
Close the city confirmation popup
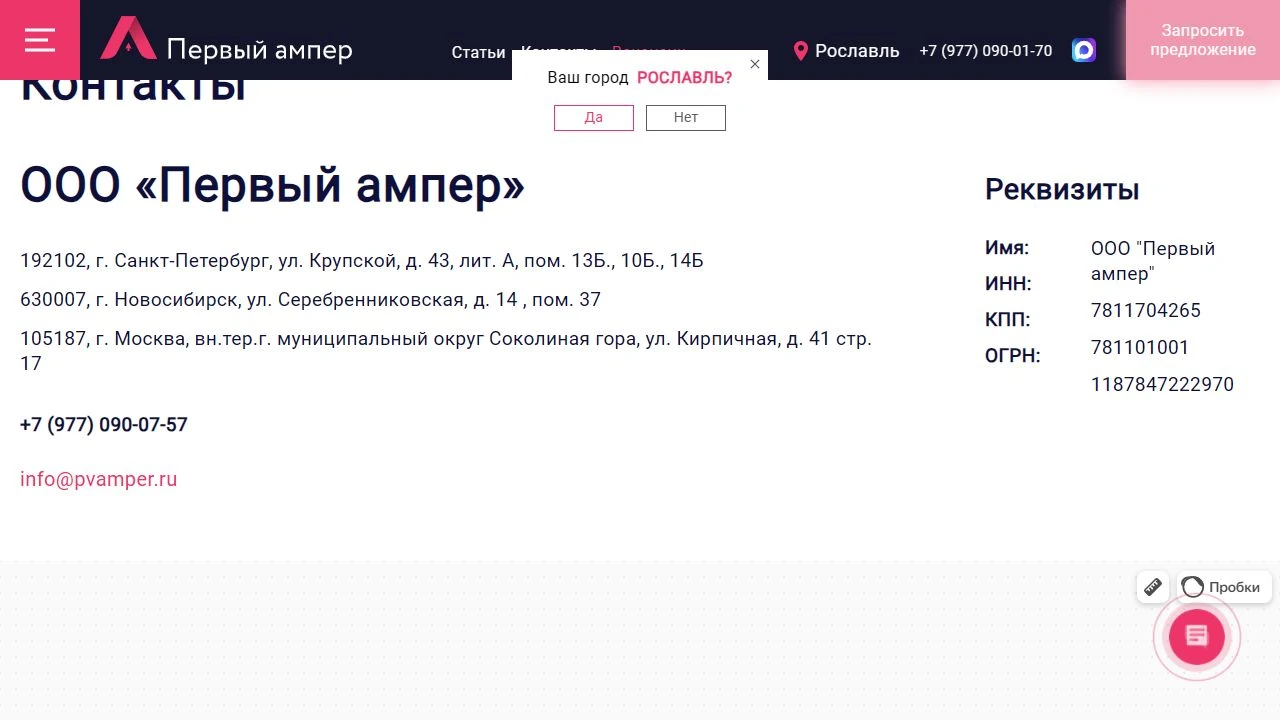(755, 64)
